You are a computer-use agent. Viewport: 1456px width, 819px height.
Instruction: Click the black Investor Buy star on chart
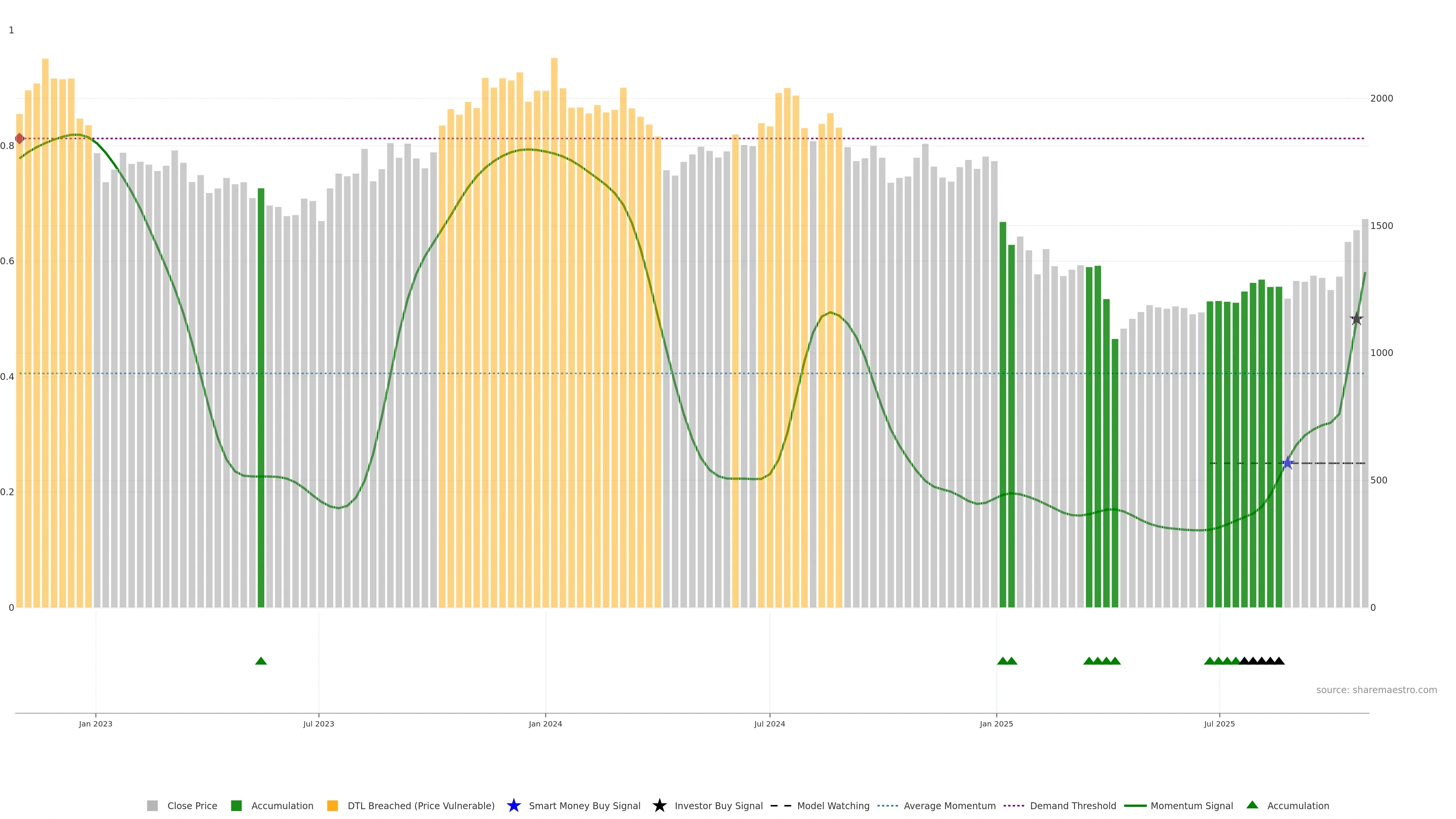point(1357,319)
